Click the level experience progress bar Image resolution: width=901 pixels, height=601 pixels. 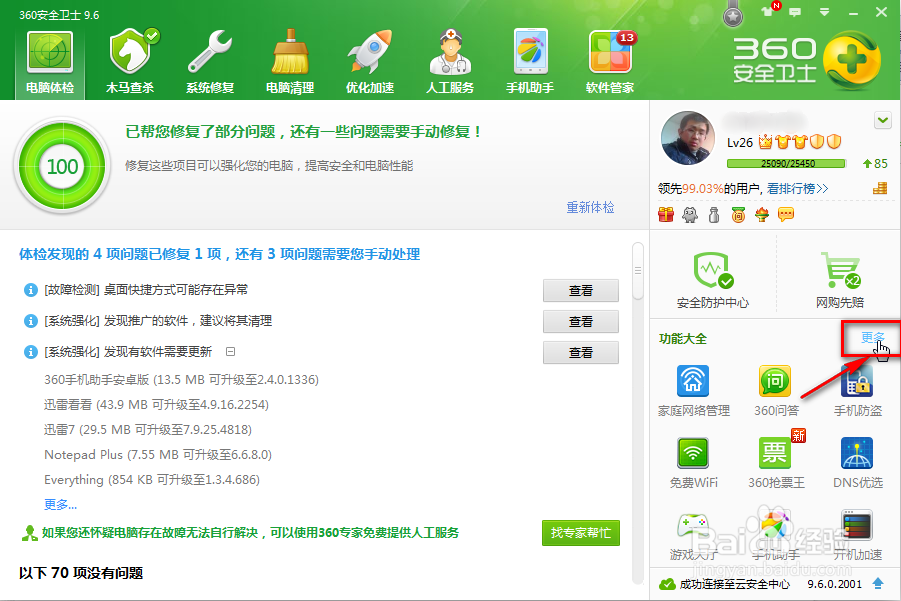pyautogui.click(x=786, y=164)
